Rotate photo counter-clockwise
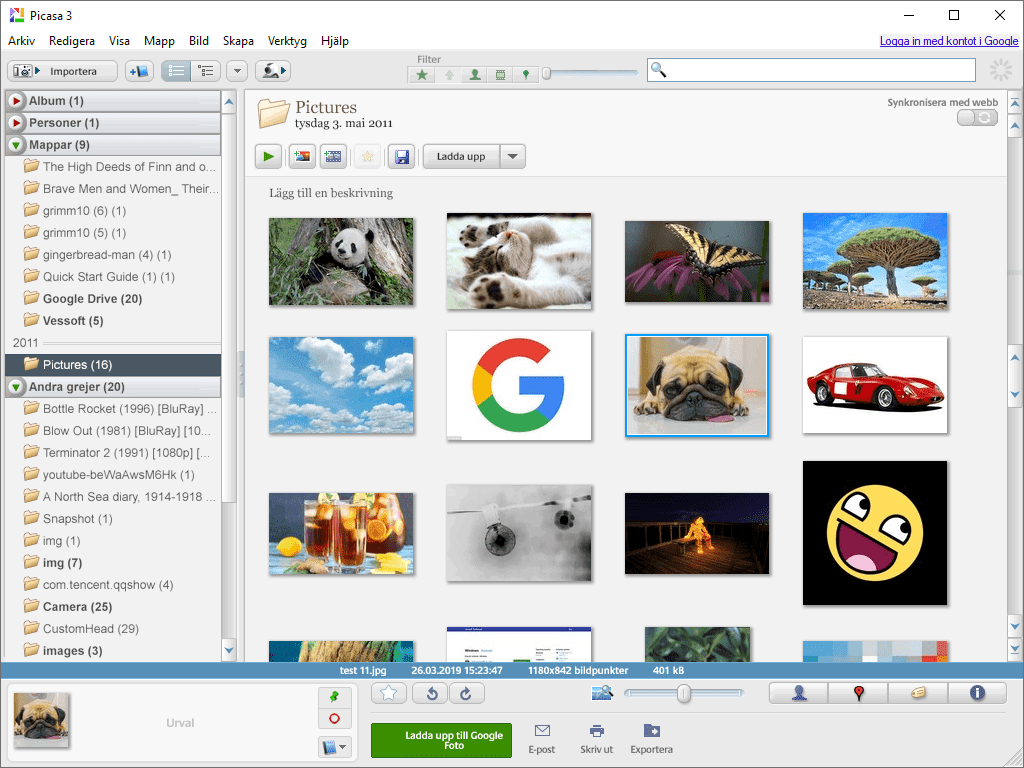Image resolution: width=1024 pixels, height=768 pixels. [x=431, y=693]
